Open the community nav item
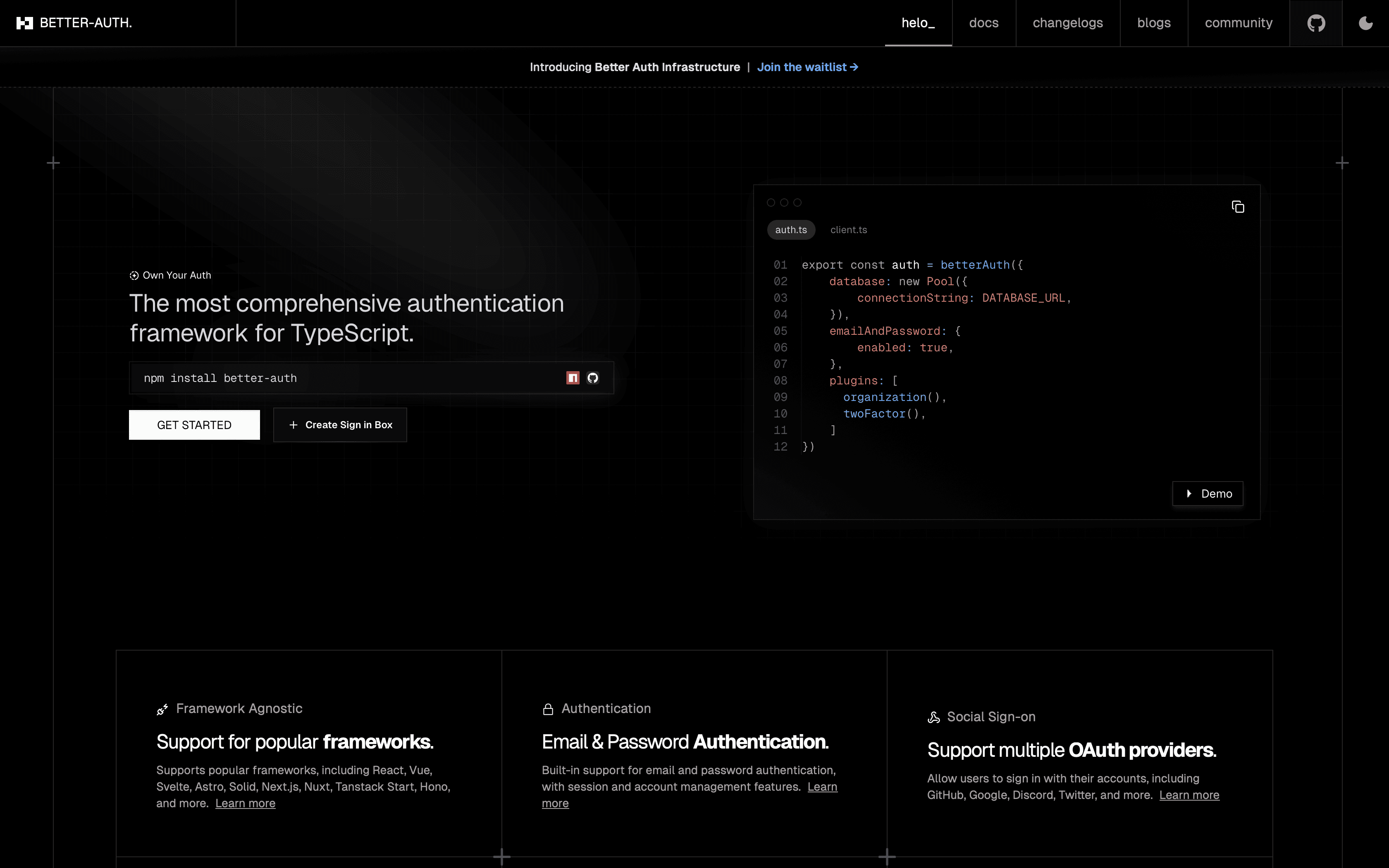 (1239, 23)
